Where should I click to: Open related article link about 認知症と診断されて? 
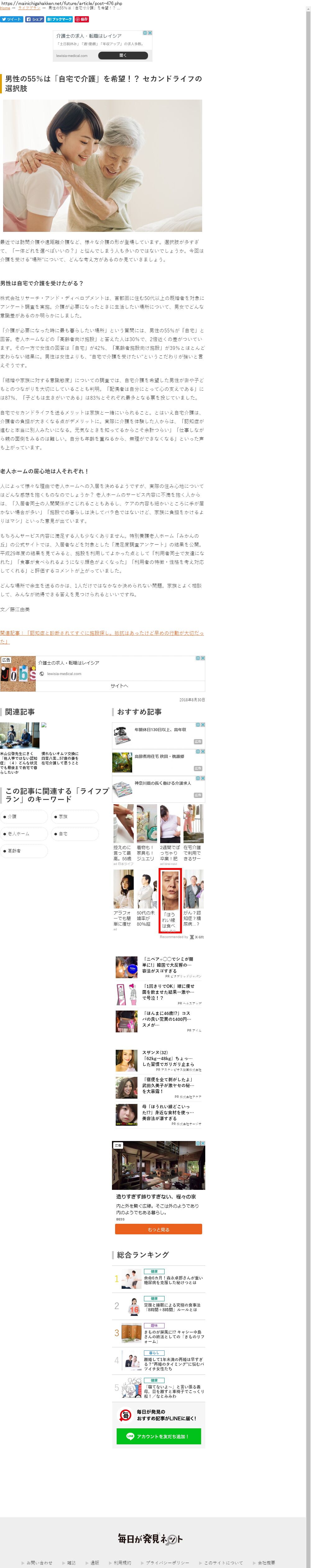(x=102, y=637)
